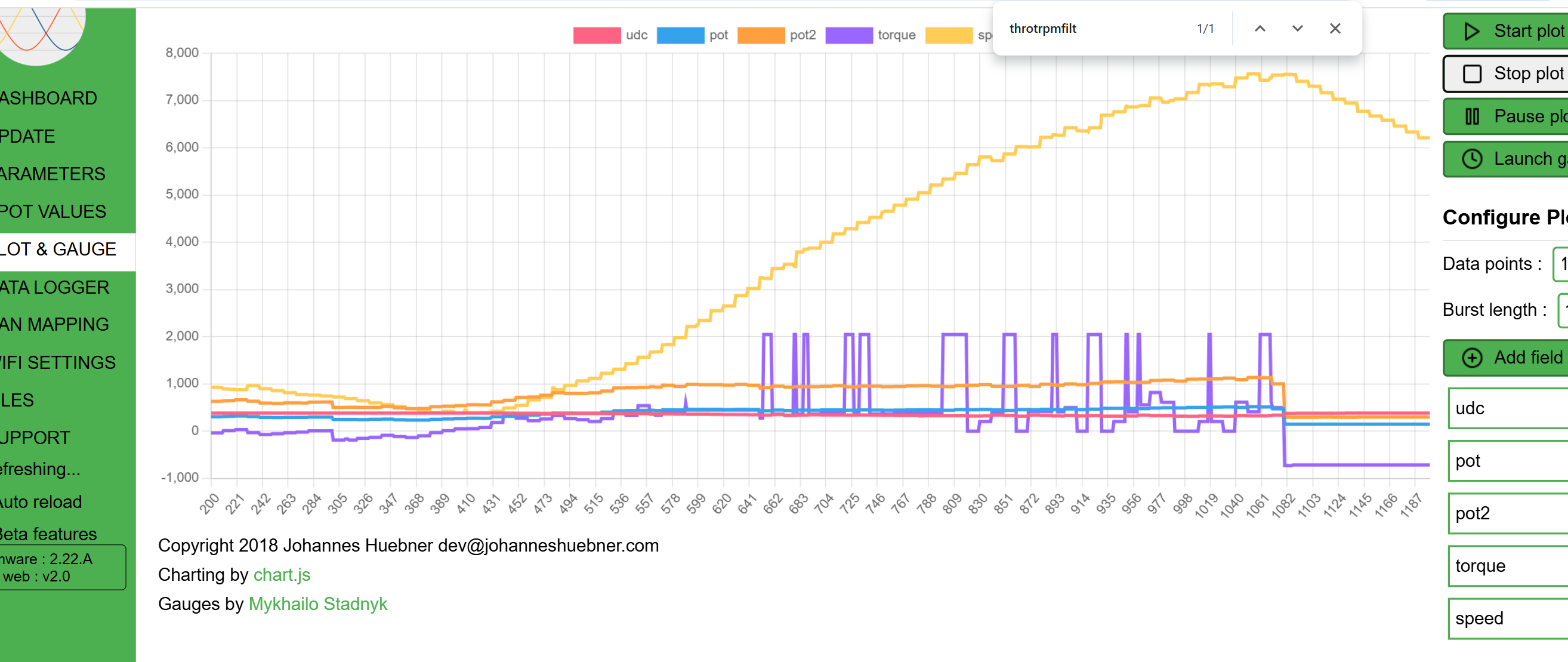Open the Data Logger menu item
Image resolution: width=1568 pixels, height=662 pixels.
click(x=55, y=288)
